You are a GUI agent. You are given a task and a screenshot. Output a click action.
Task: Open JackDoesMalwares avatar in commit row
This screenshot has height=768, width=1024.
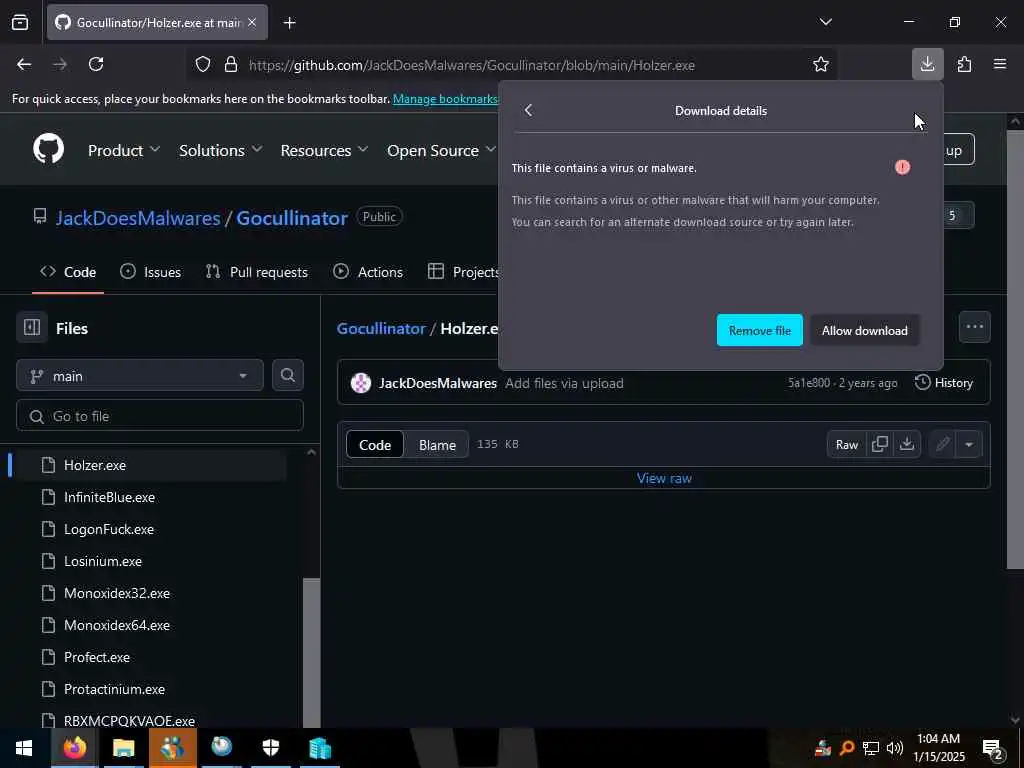tap(360, 383)
